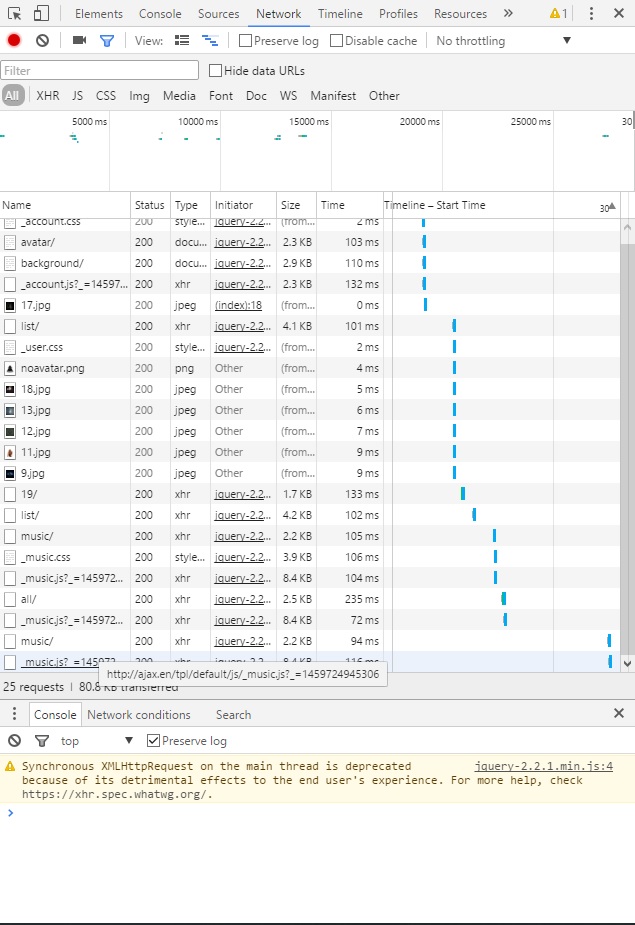The width and height of the screenshot is (635, 925).
Task: Enable the Preserve log checkbox in Network toolbar
Action: pos(246,41)
